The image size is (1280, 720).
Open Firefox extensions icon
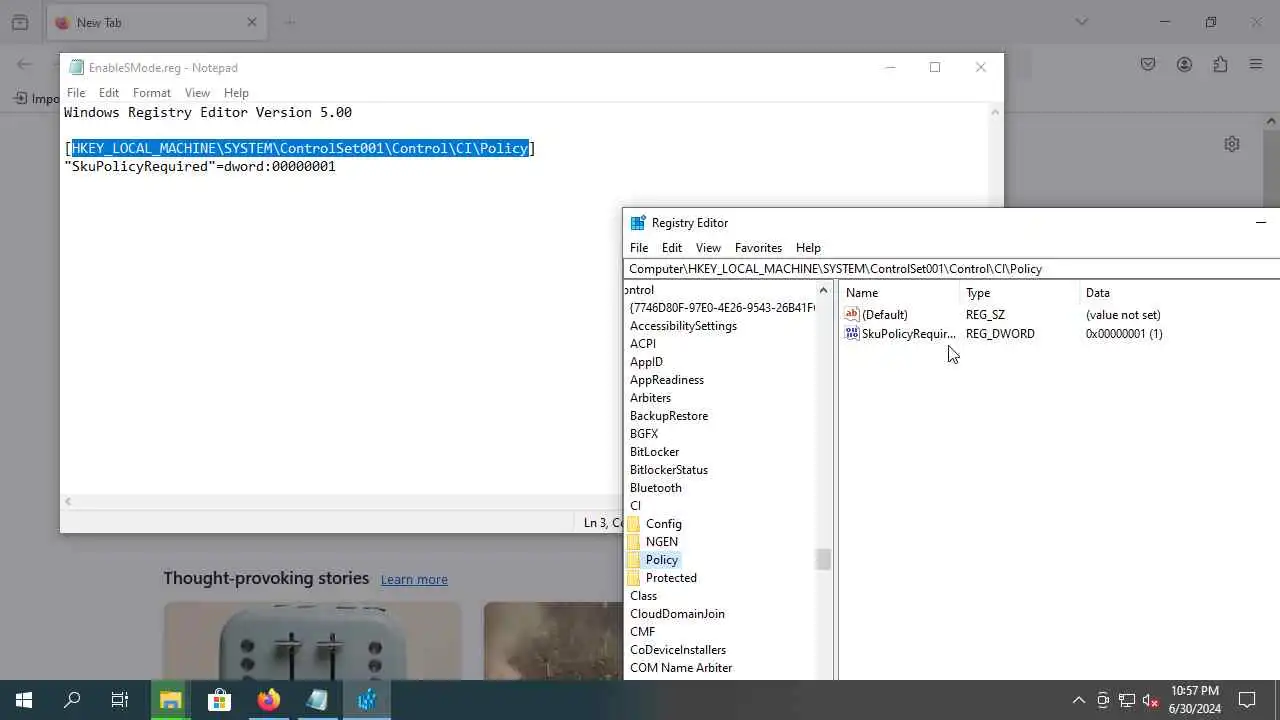[x=1220, y=64]
